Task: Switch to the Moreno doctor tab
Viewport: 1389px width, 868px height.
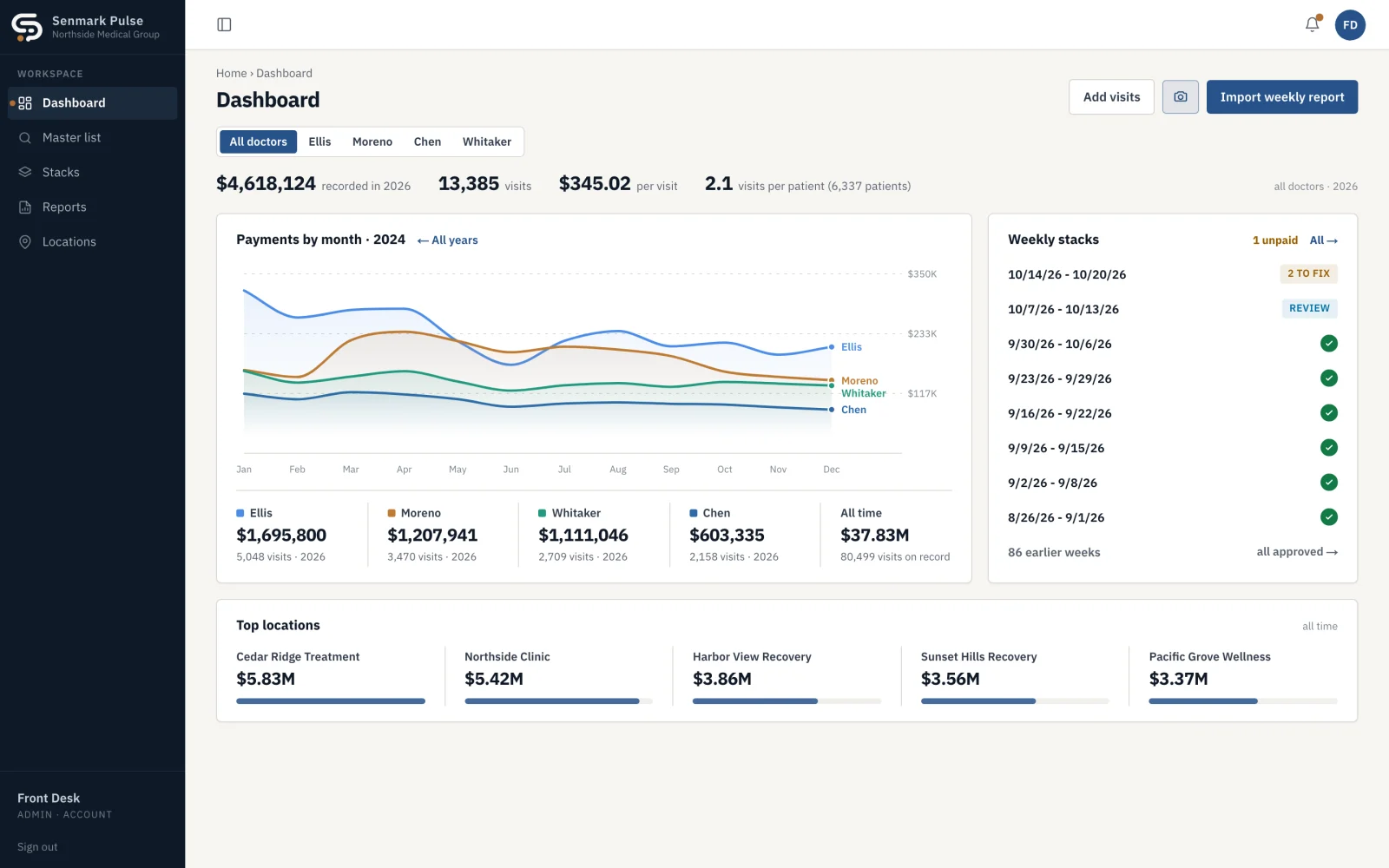Action: (372, 141)
